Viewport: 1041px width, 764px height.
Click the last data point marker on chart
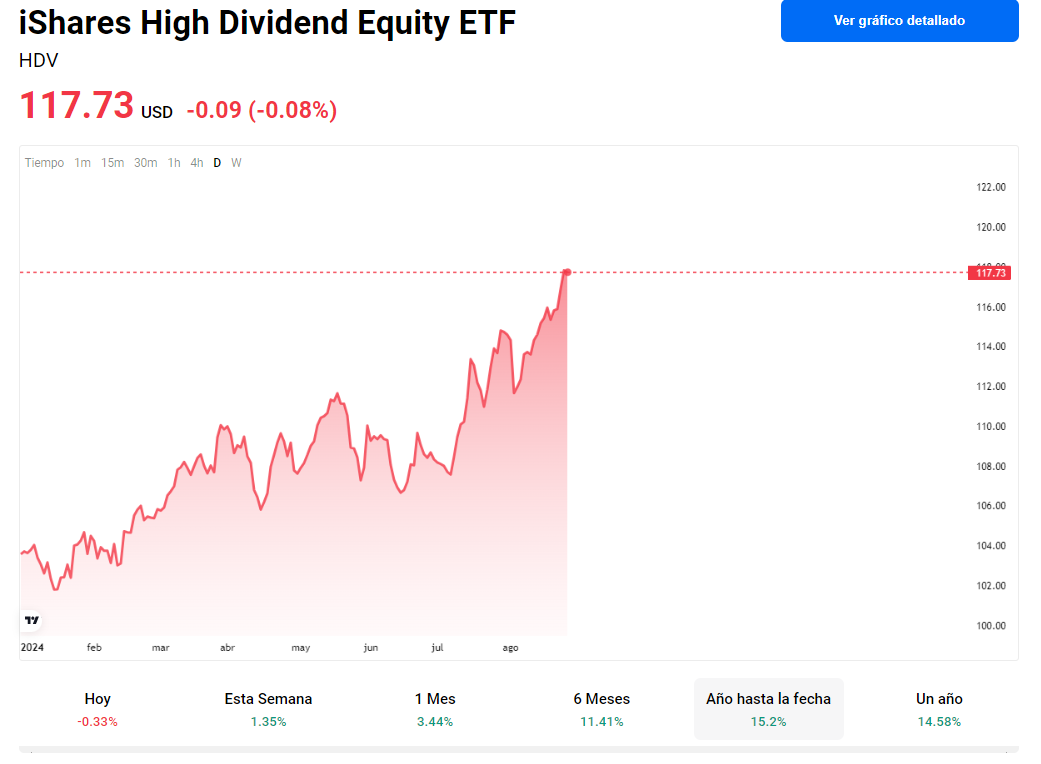coord(567,272)
